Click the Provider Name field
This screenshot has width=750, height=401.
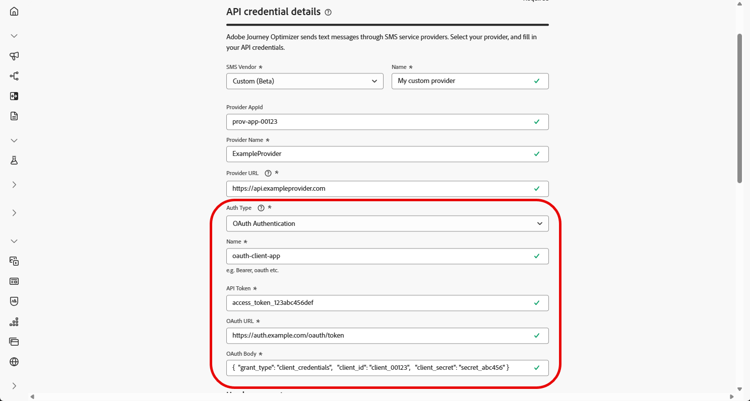click(380, 154)
